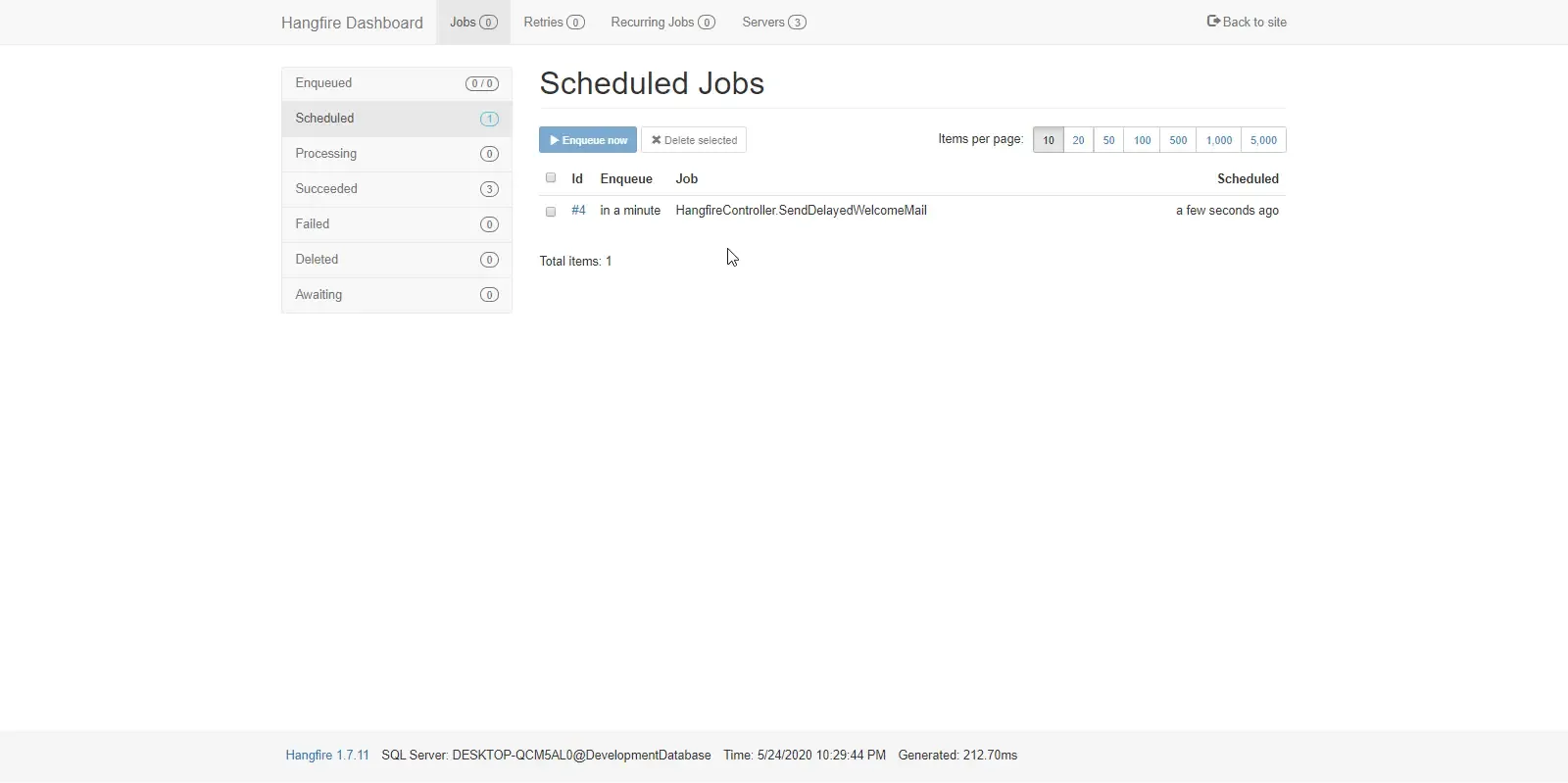The width and height of the screenshot is (1568, 783).
Task: Select the Jobs tab in navbar
Action: 473,23
